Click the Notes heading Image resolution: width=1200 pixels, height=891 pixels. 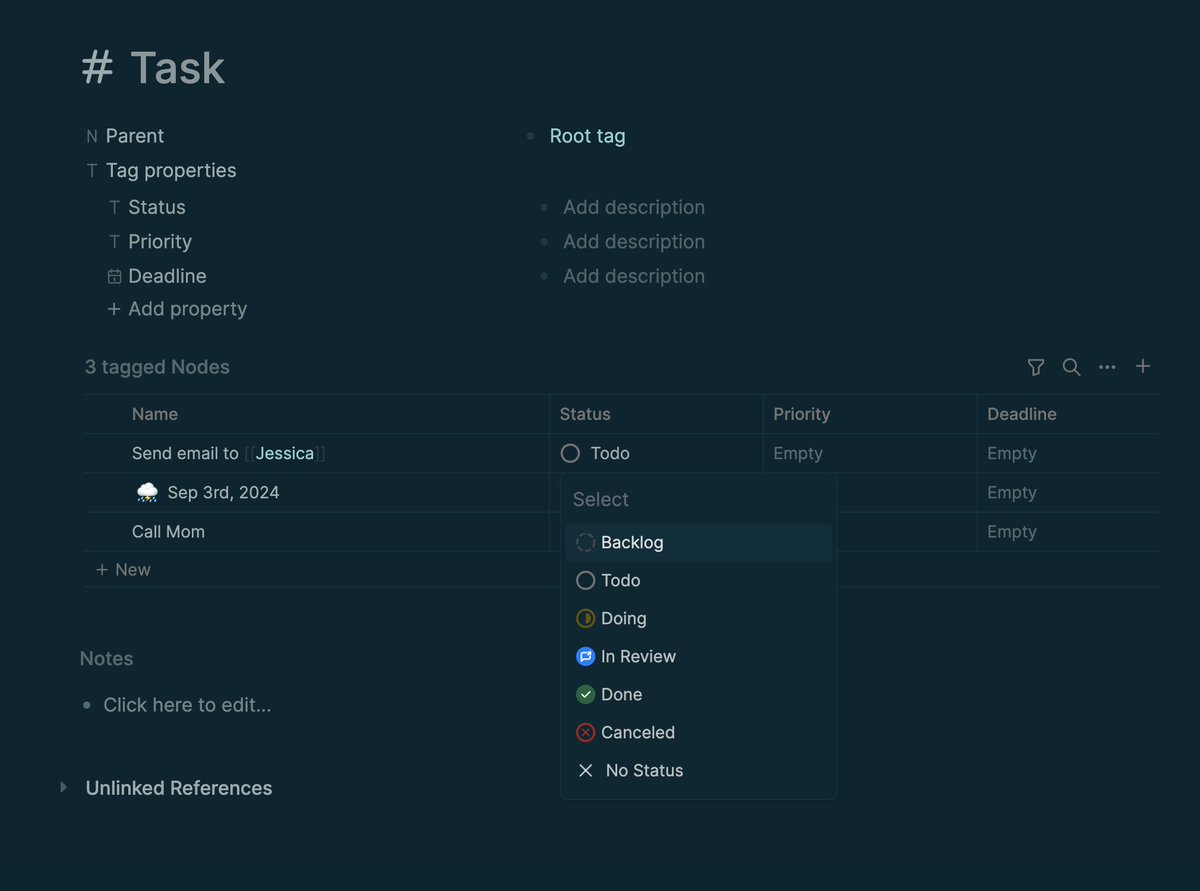coord(106,658)
